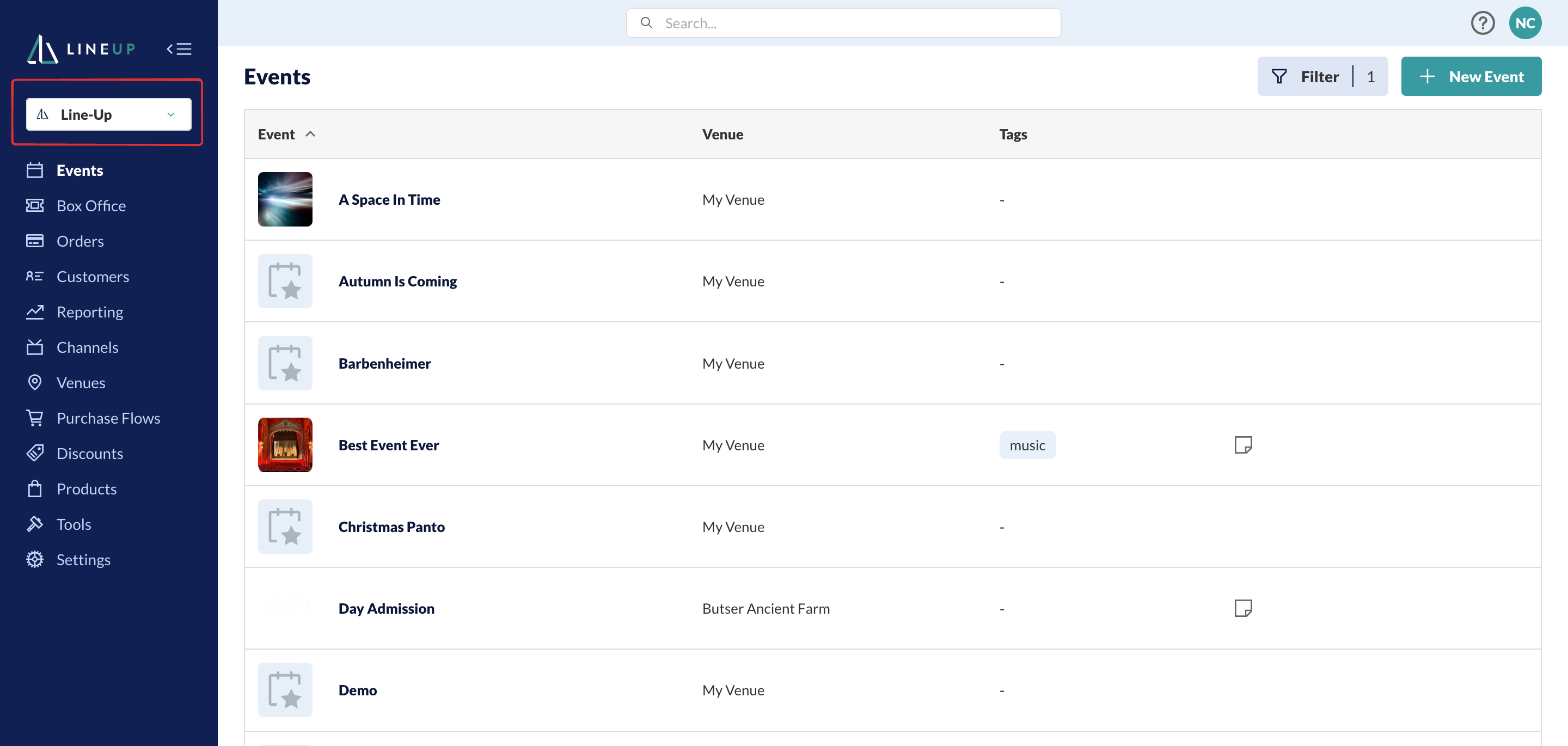Open the Best Event Ever event

[x=388, y=444]
